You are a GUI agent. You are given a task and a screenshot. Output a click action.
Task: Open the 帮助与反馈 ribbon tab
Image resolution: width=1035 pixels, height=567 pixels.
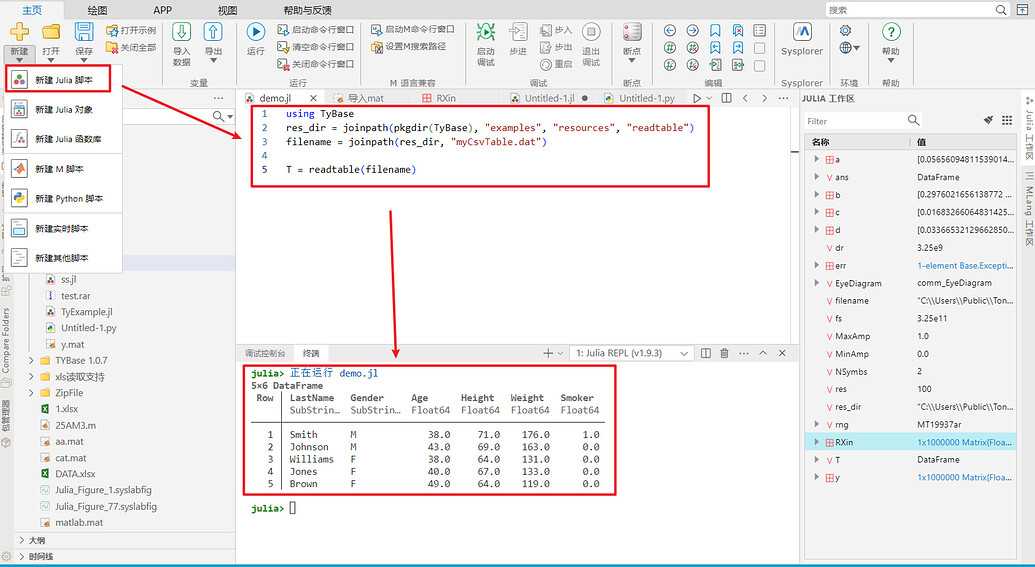307,10
